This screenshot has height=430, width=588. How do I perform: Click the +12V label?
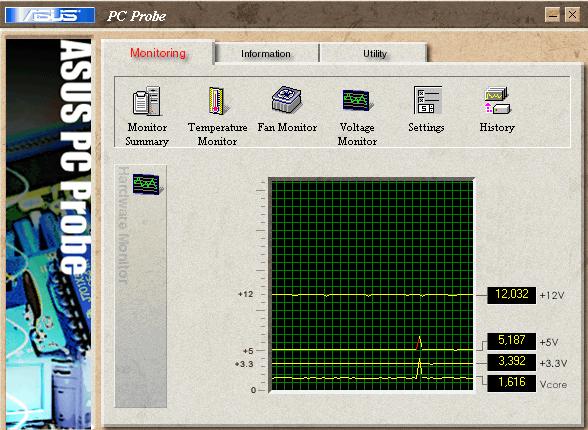[552, 295]
